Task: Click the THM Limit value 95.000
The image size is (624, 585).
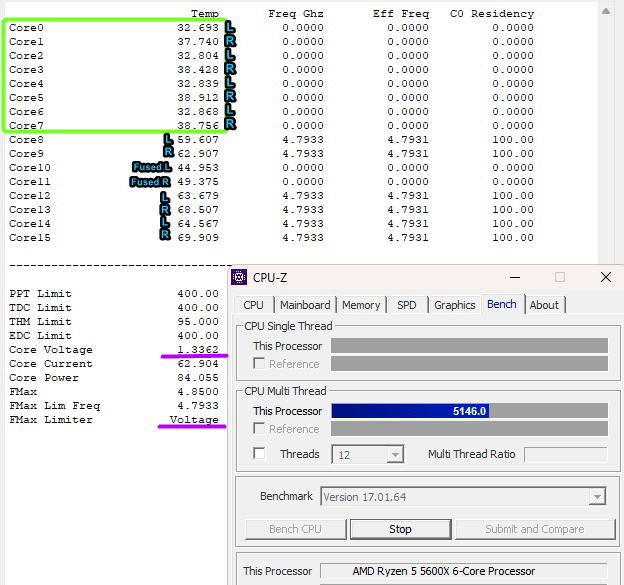Action: click(x=198, y=322)
